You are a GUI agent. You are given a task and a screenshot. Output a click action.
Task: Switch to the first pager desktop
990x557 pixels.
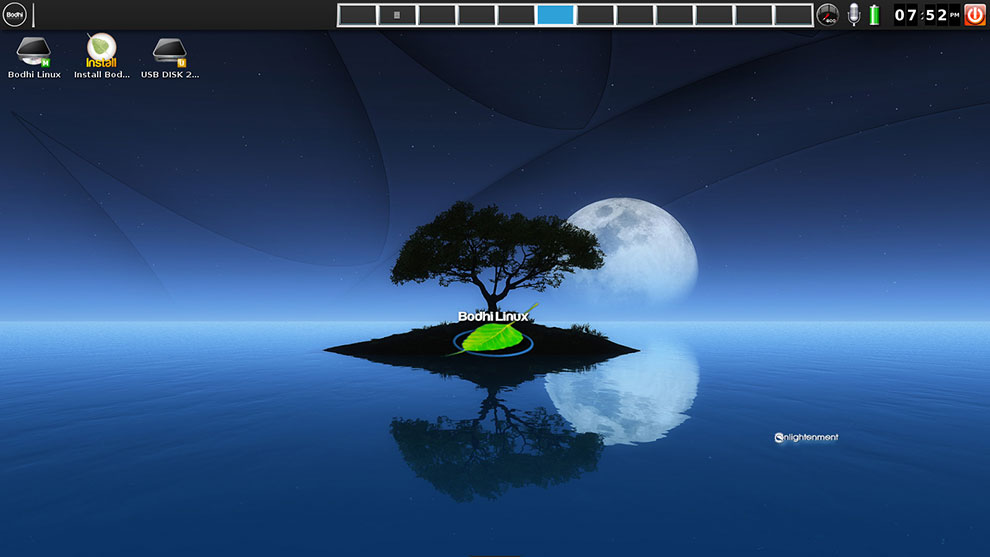tap(357, 15)
